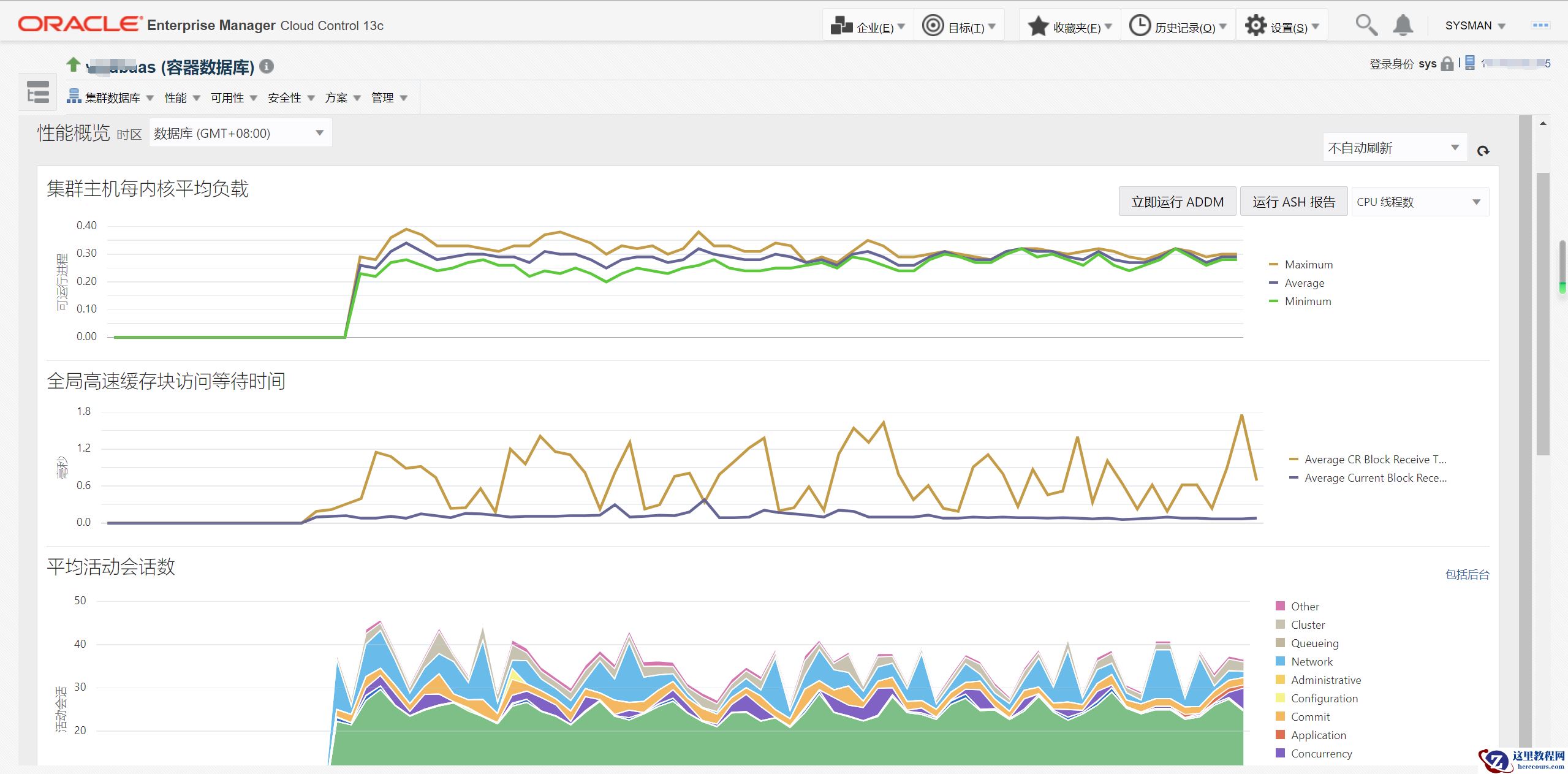
Task: Expand the timezone database GMT+08:00 dropdown
Action: (240, 134)
